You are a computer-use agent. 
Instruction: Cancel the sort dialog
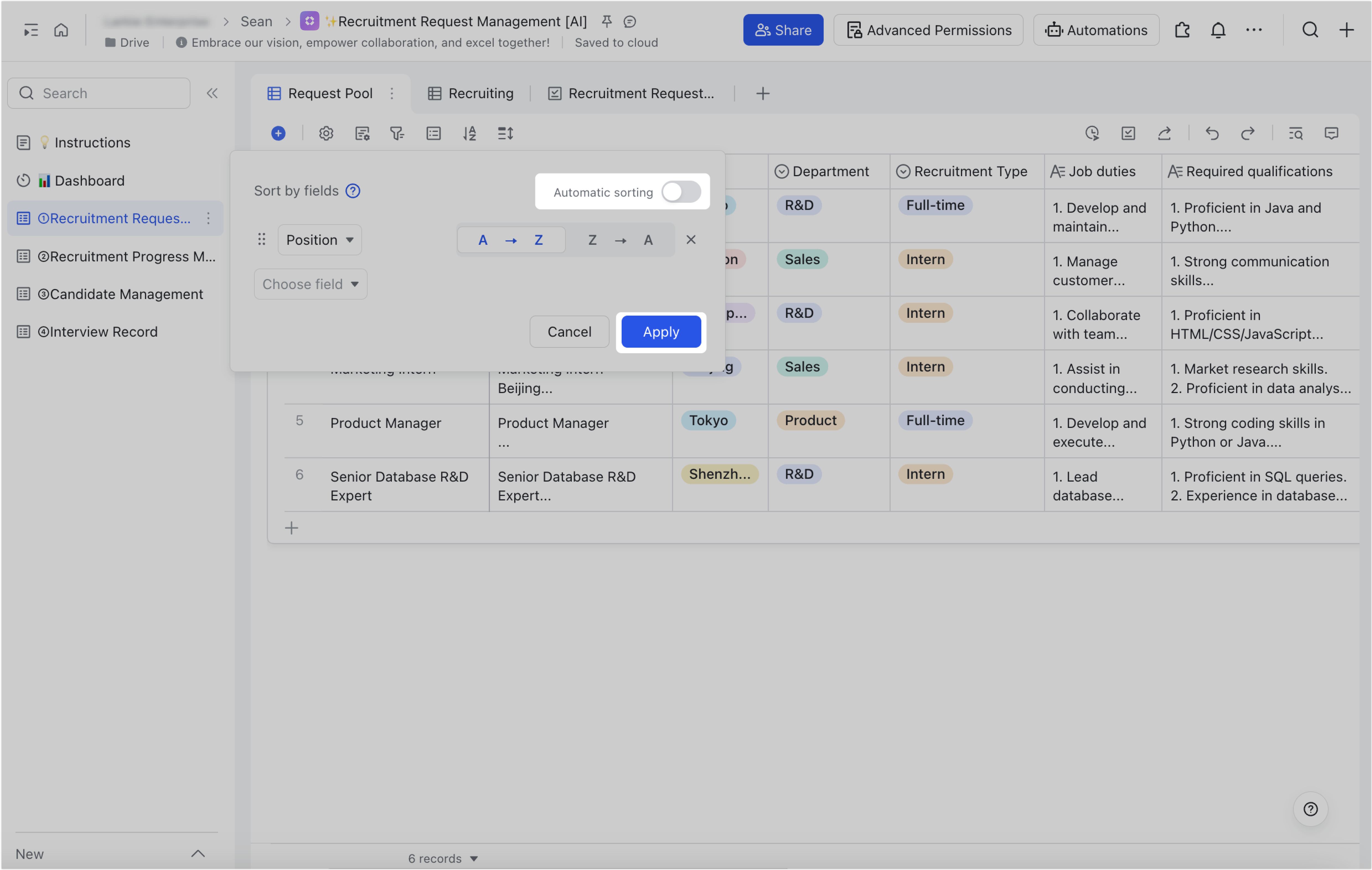569,331
